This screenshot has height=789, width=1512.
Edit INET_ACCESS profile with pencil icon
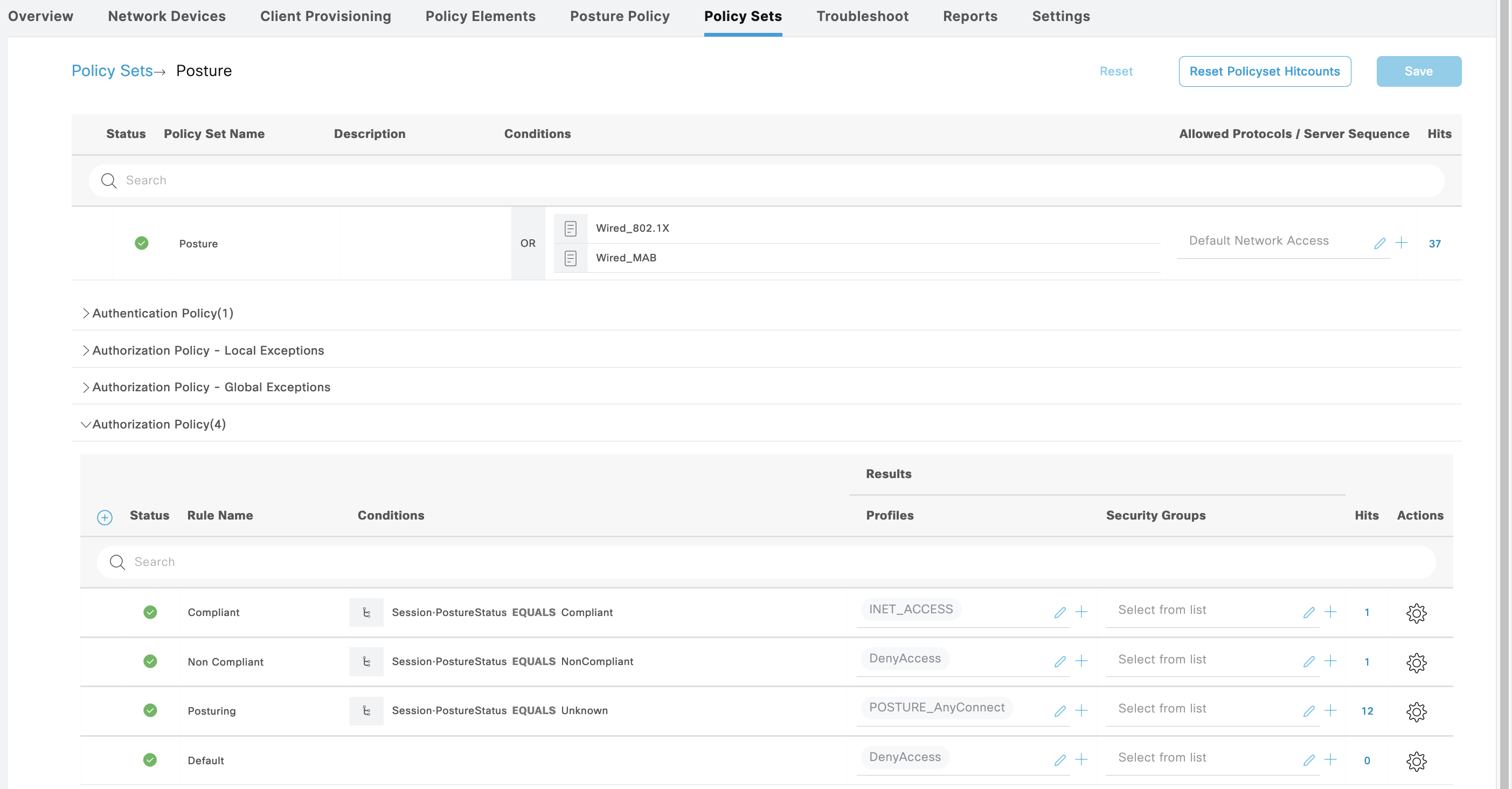coord(1059,613)
